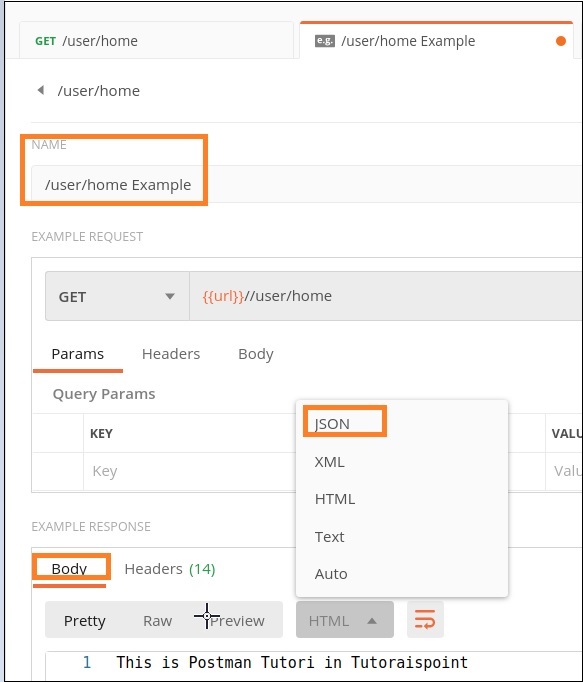Pick Text from the format menu
583x682 pixels.
point(329,537)
